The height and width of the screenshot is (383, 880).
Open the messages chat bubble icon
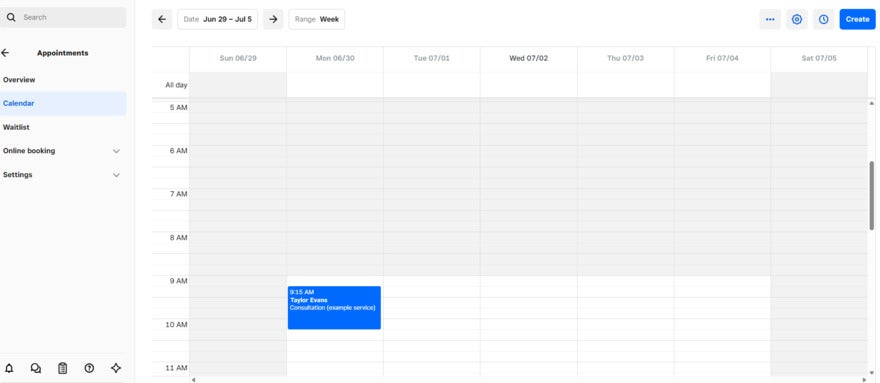click(x=36, y=368)
